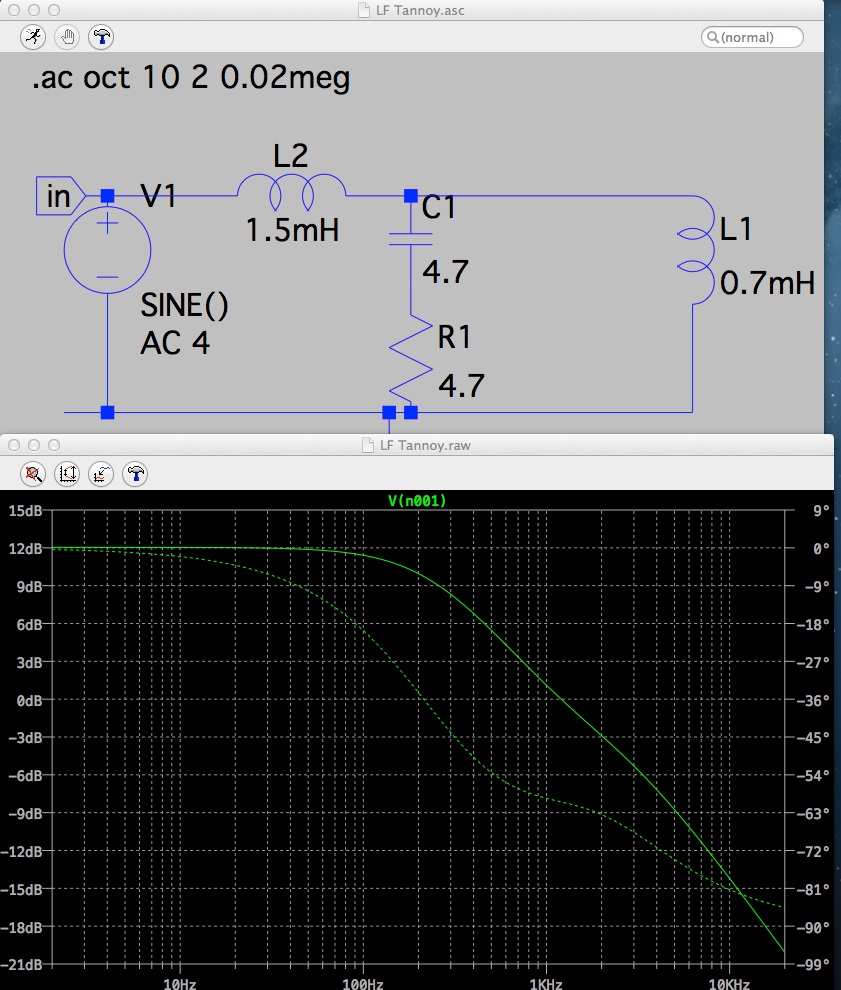Click the 0dB label on left axis
The image size is (841, 990).
tap(29, 700)
